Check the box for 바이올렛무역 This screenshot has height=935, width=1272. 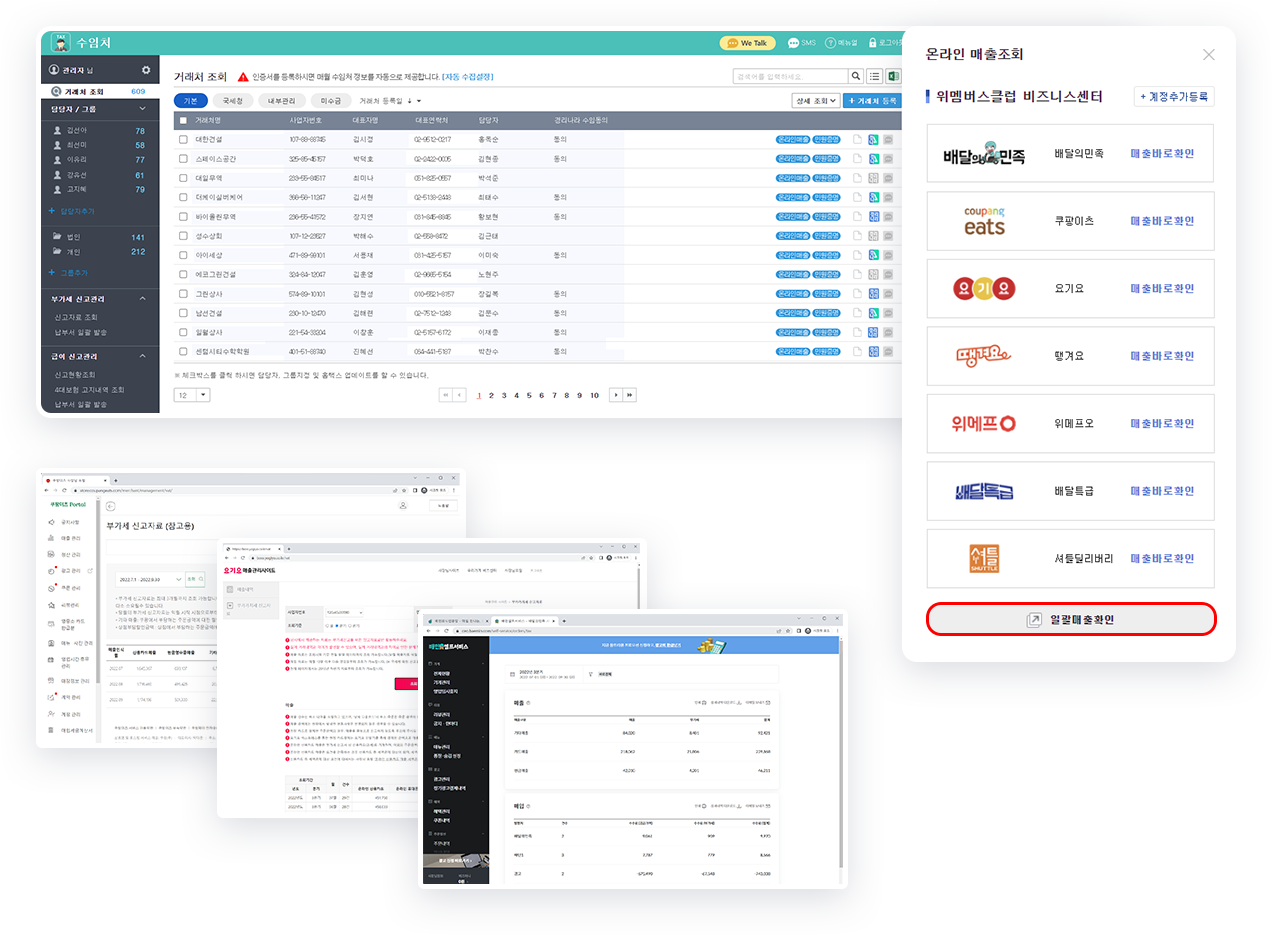[183, 217]
